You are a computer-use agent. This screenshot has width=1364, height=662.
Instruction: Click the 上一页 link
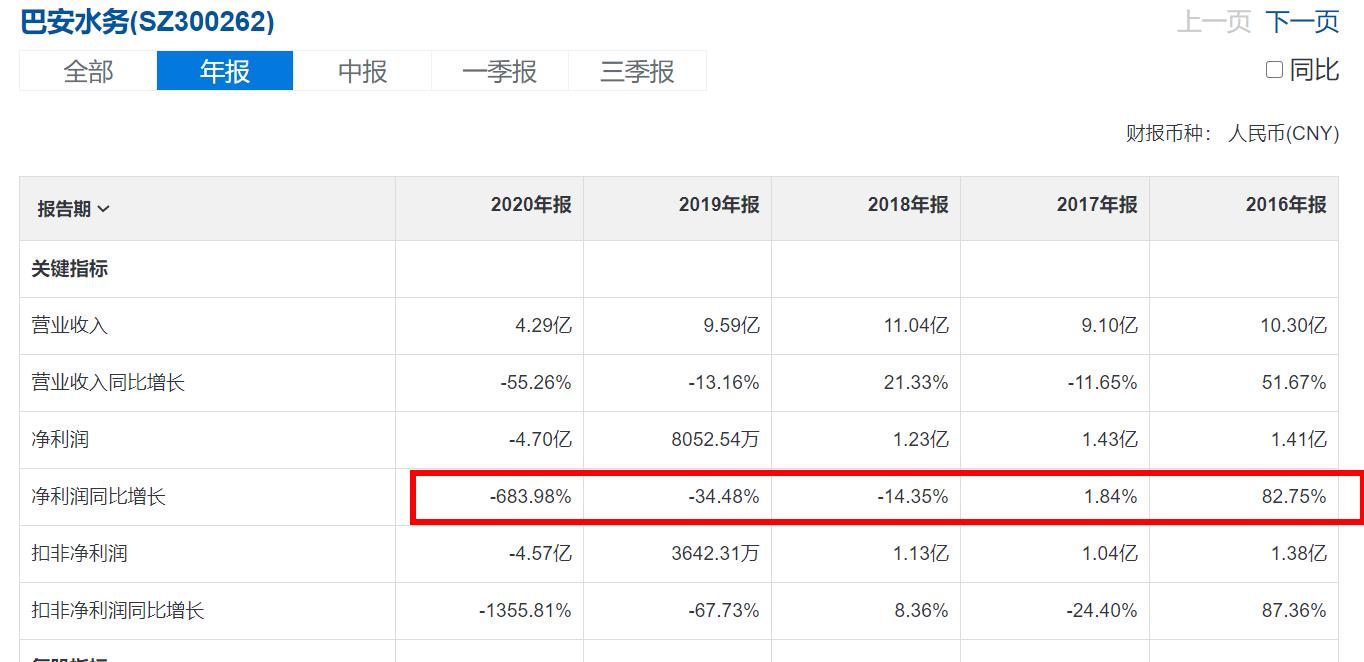click(x=1213, y=21)
